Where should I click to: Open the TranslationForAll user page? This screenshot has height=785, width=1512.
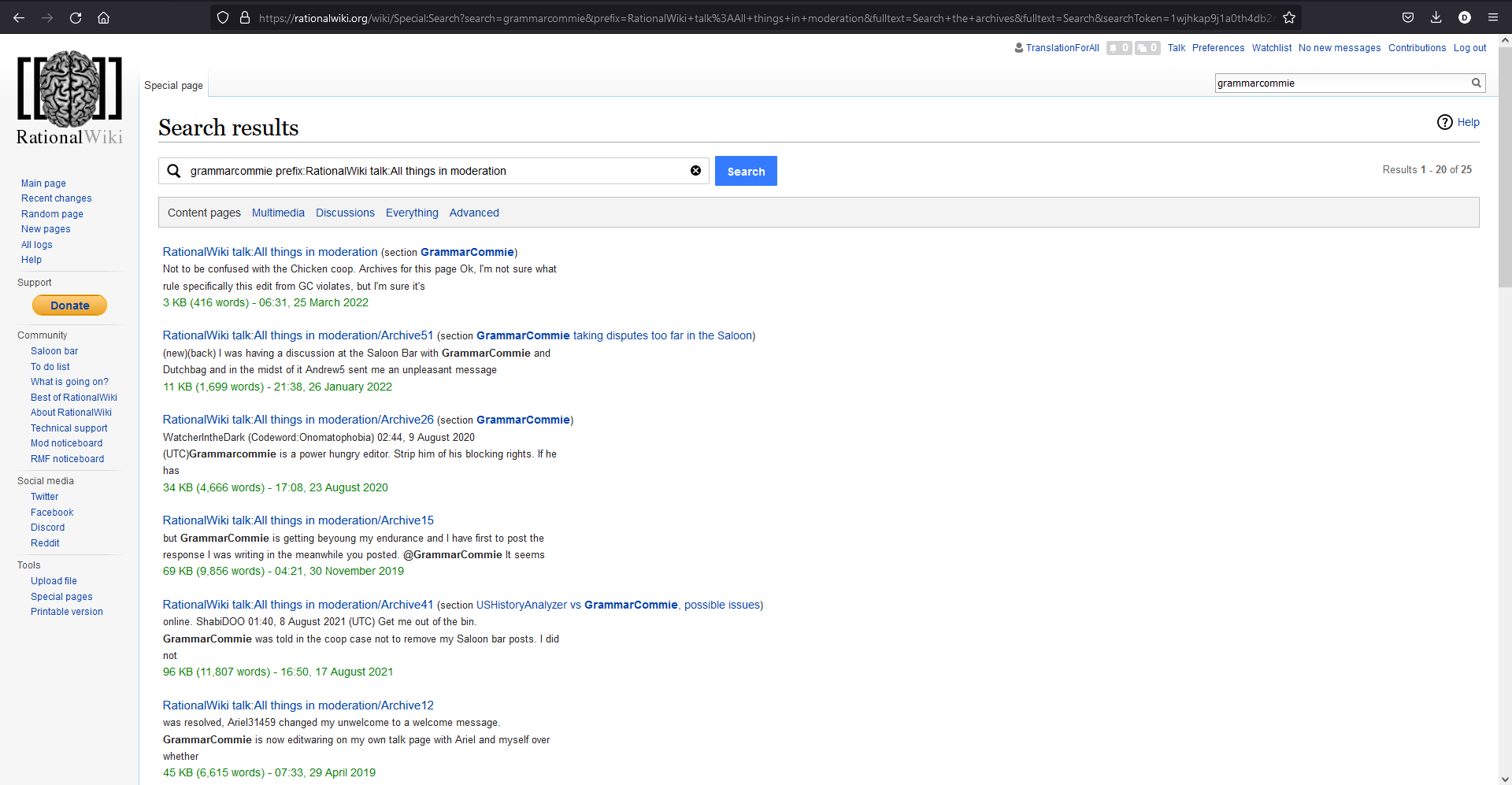click(x=1062, y=48)
